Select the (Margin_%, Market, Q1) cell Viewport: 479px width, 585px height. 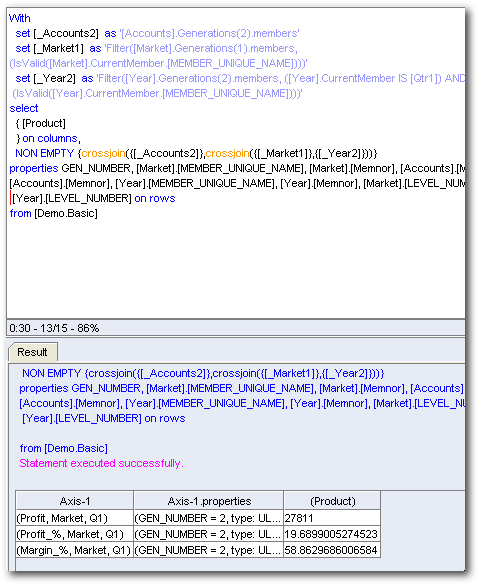[75, 550]
